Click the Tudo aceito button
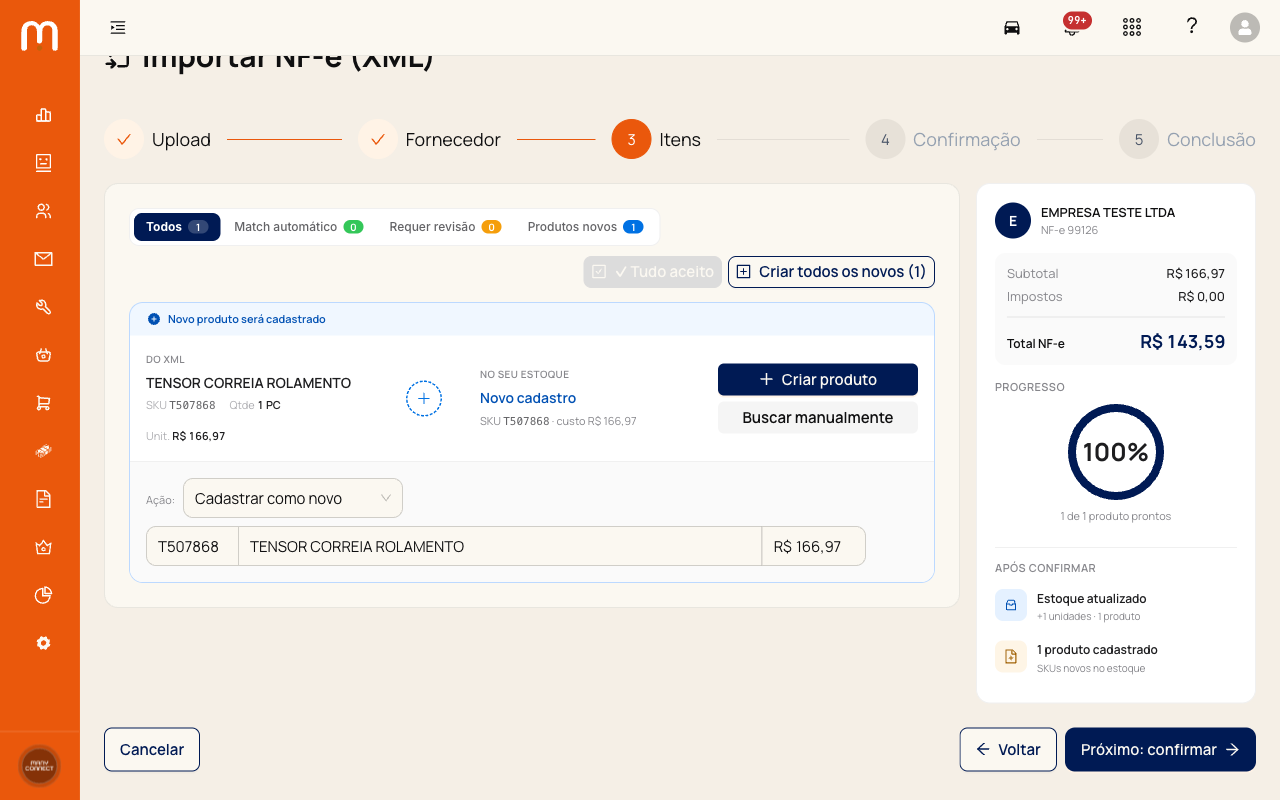The image size is (1280, 800). click(653, 271)
